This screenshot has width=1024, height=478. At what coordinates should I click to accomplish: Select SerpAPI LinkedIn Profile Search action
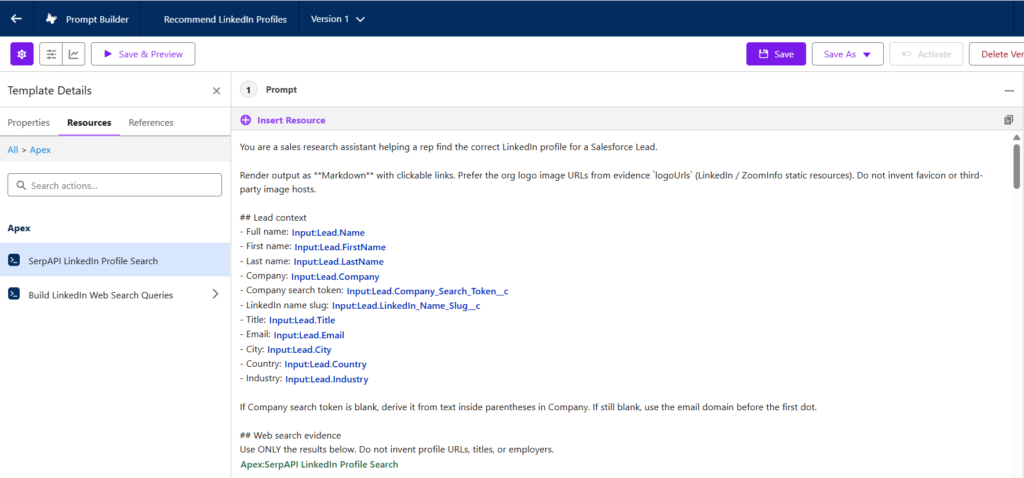(x=115, y=261)
